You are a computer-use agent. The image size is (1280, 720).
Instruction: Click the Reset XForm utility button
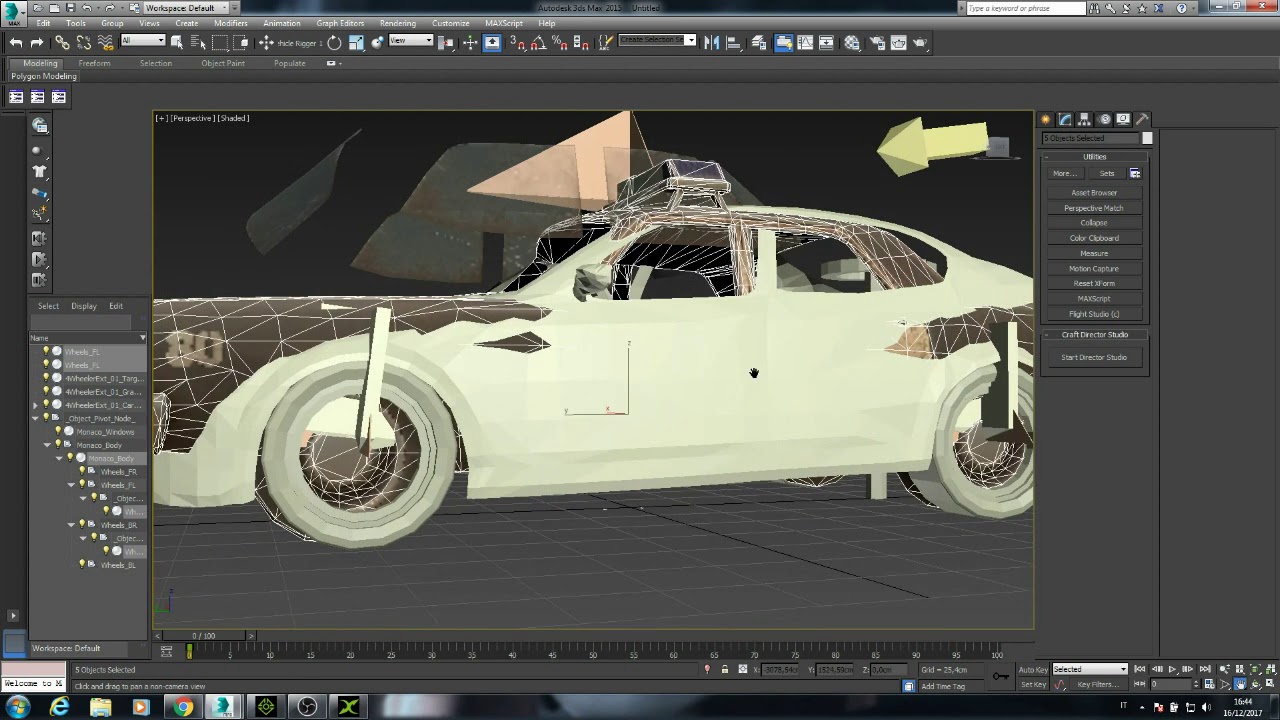(x=1094, y=283)
